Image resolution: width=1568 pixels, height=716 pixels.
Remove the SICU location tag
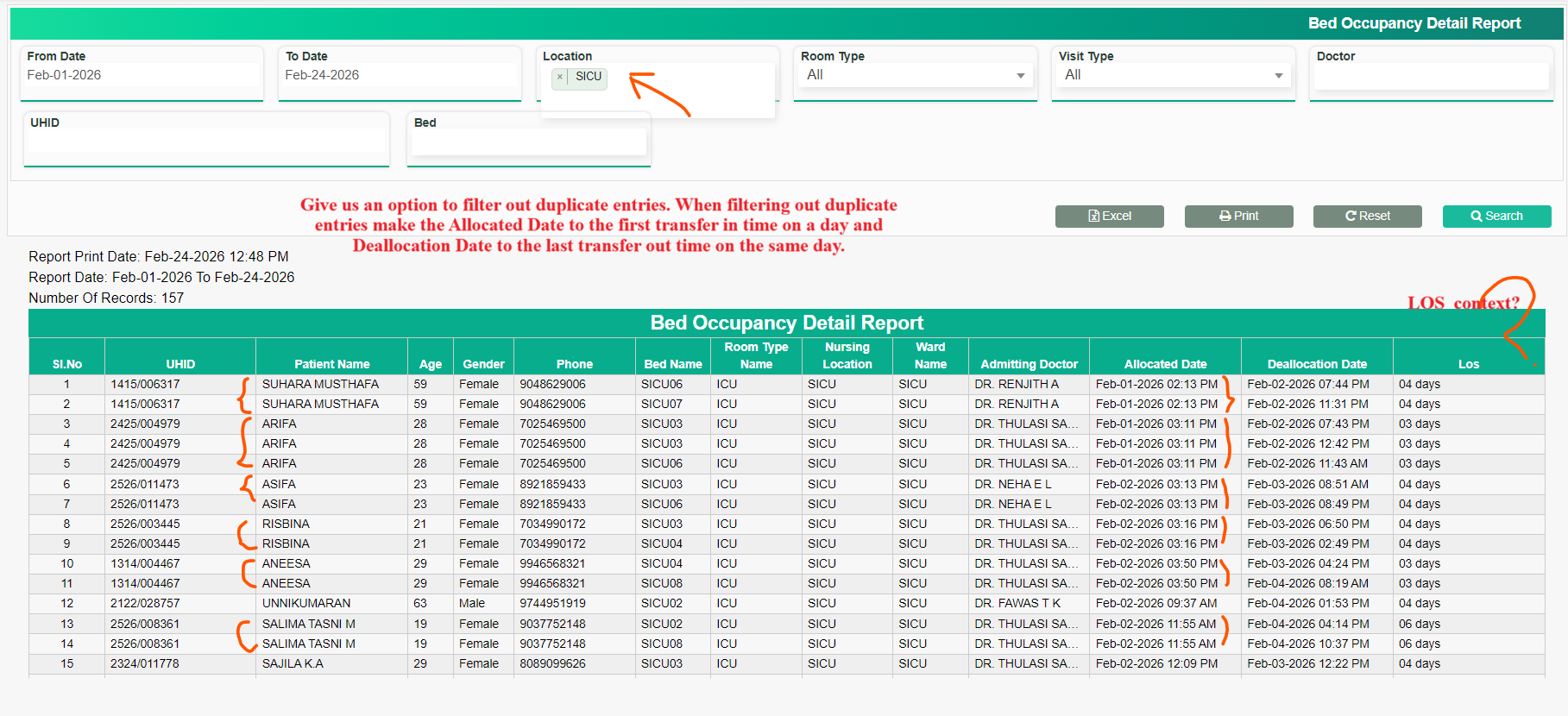click(560, 77)
